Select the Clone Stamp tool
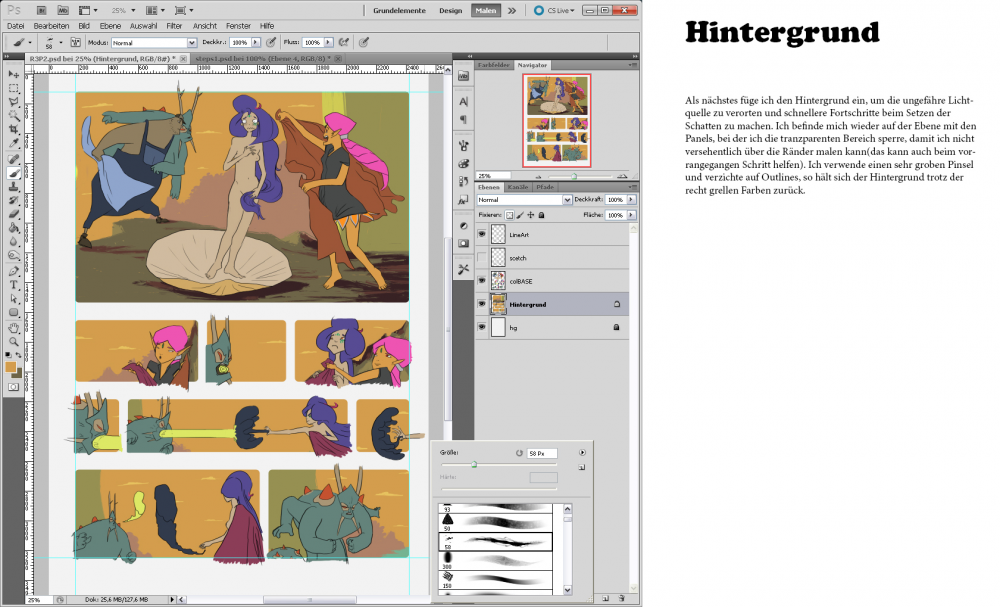1000x607 pixels. click(x=13, y=187)
